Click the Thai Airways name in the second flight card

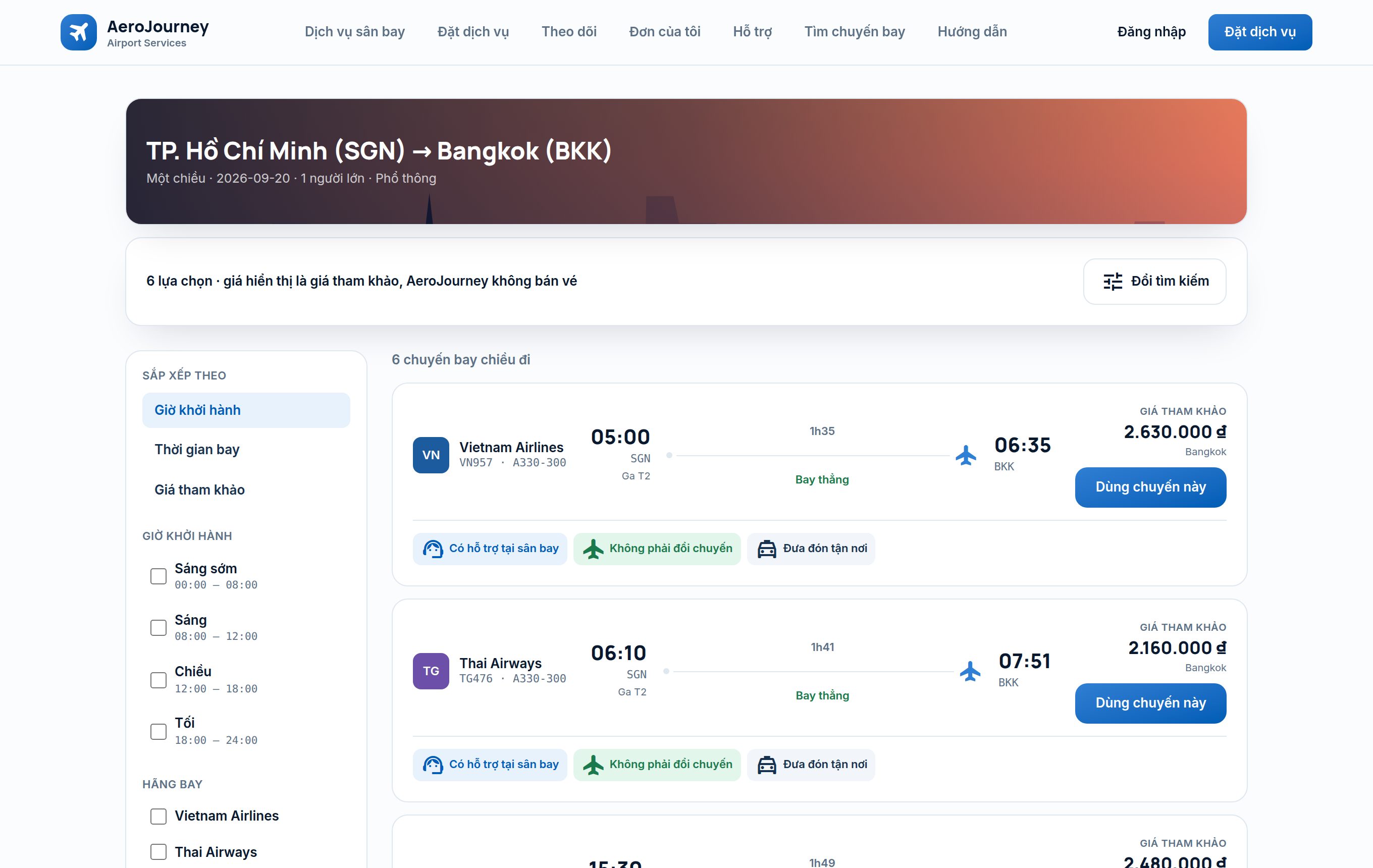click(501, 664)
